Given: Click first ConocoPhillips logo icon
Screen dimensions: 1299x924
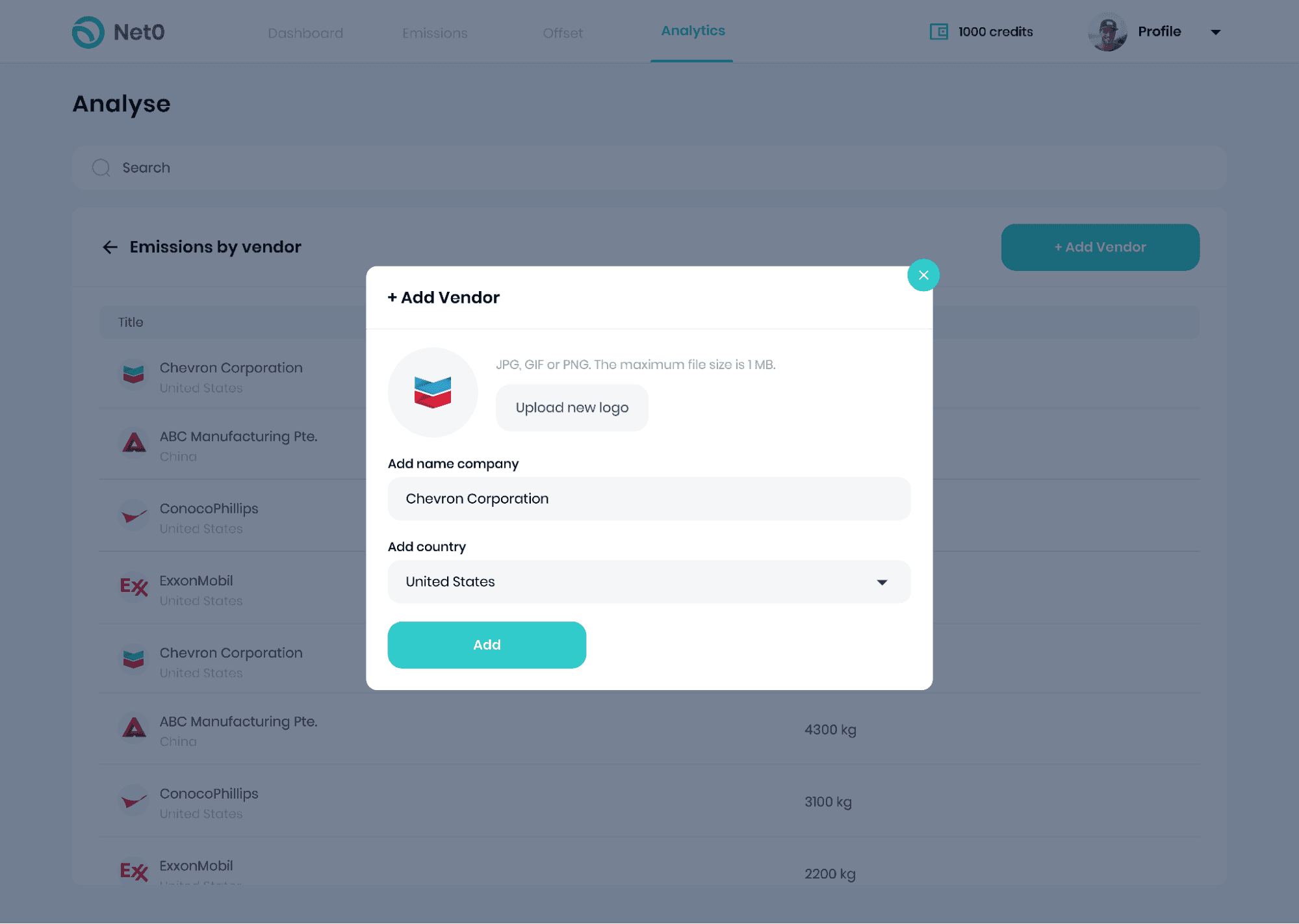Looking at the screenshot, I should (134, 515).
